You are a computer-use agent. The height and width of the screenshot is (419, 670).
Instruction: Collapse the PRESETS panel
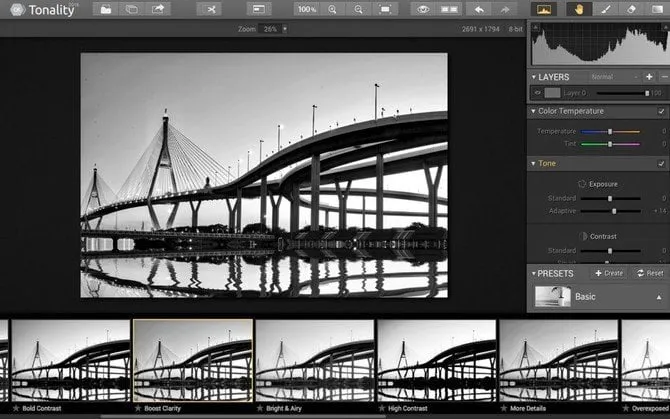(x=532, y=272)
